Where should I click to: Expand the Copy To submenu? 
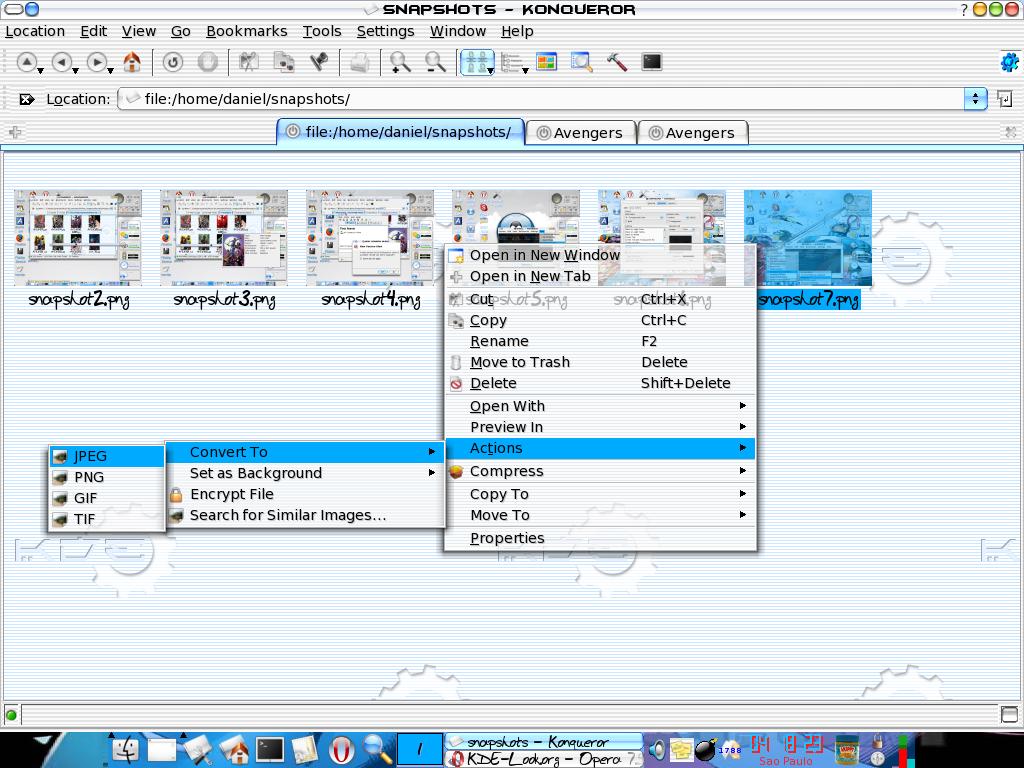(x=600, y=494)
